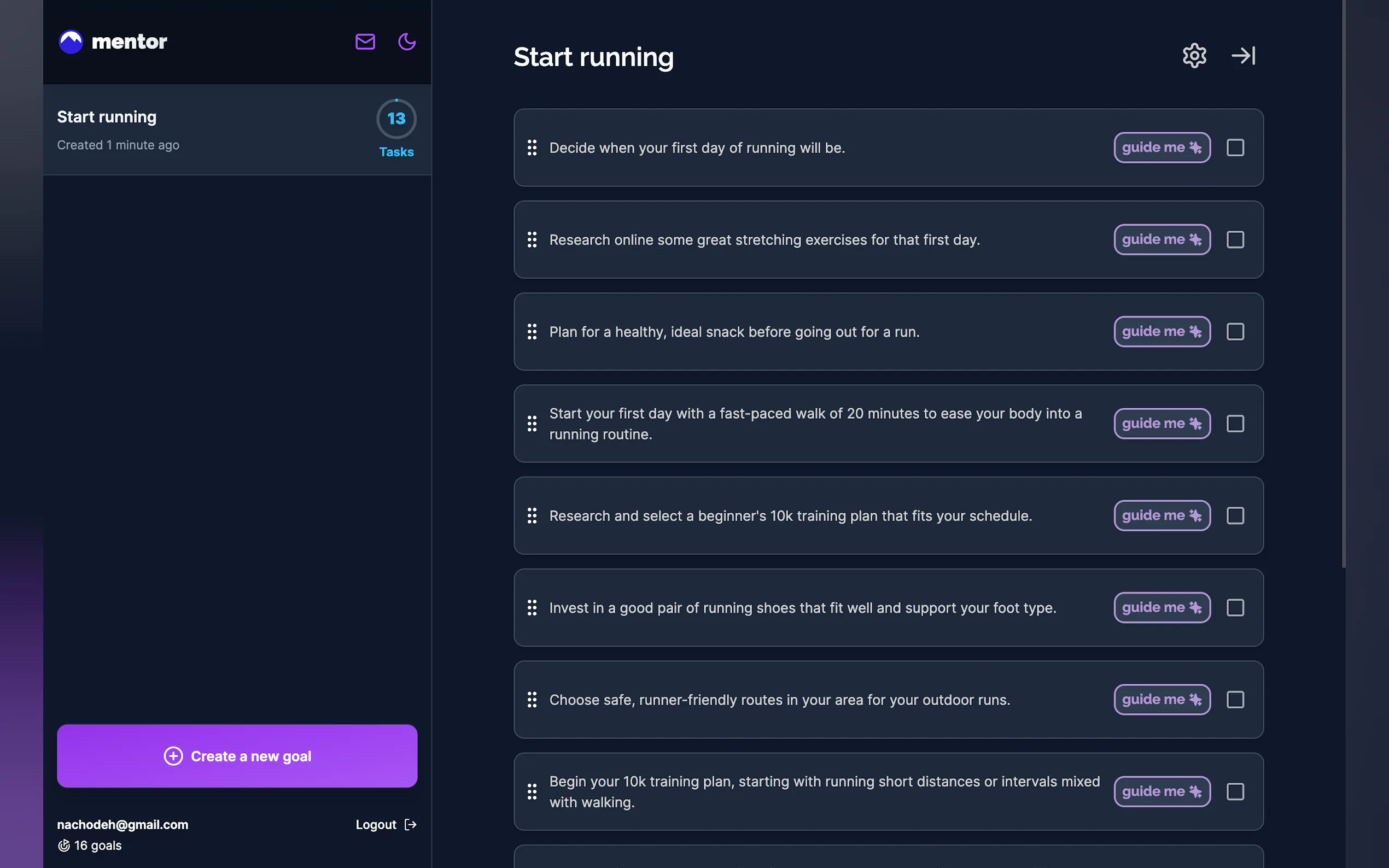
Task: Click the Logout link
Action: pos(386,824)
